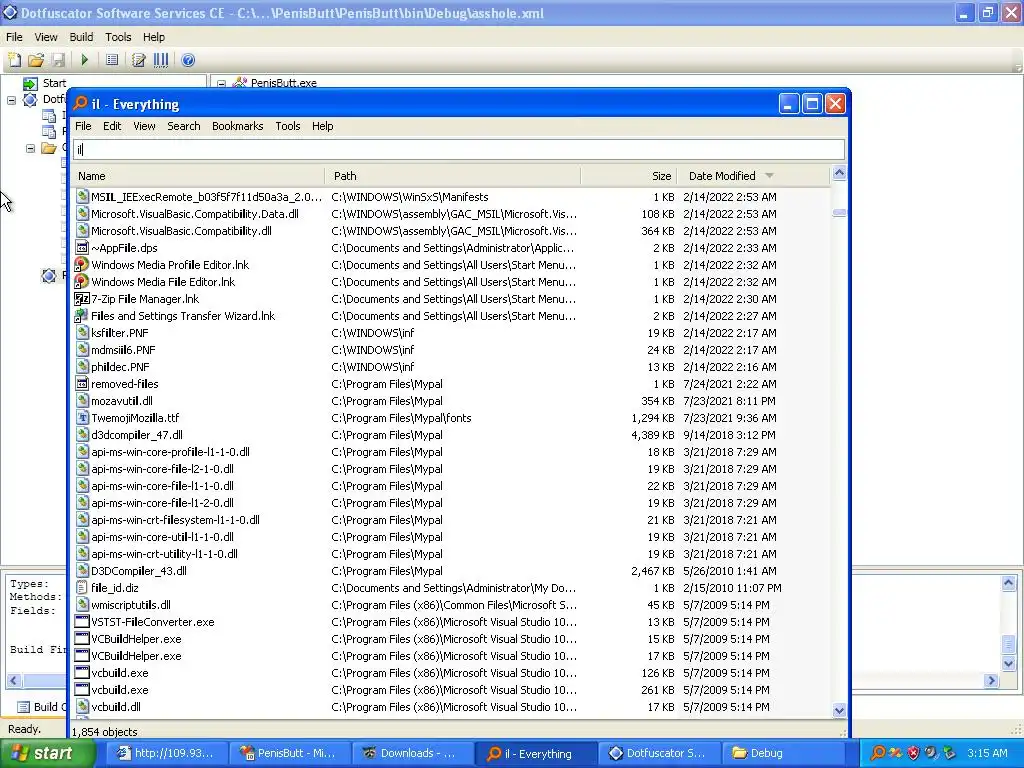Open Build menu in Dotfuscator window
1024x768 pixels.
tap(81, 37)
